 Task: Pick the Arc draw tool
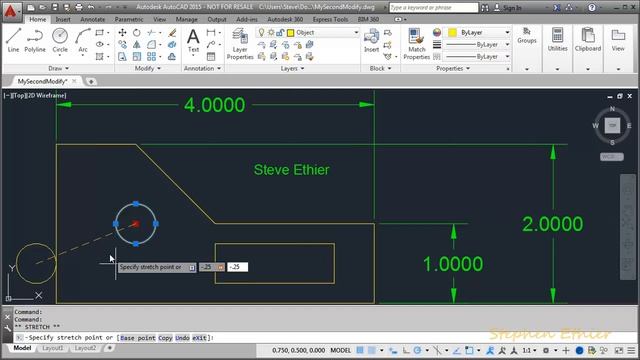point(83,40)
